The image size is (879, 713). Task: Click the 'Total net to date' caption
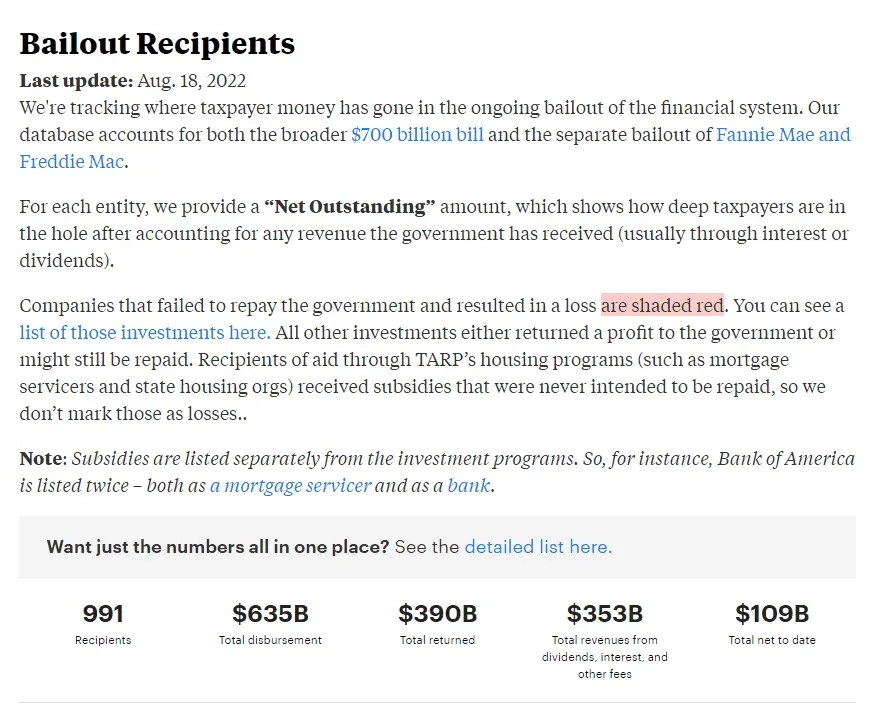pyautogui.click(x=771, y=640)
